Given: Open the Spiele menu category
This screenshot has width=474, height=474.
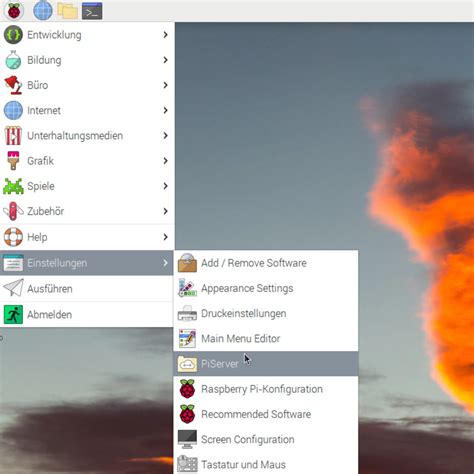Looking at the screenshot, I should [87, 186].
